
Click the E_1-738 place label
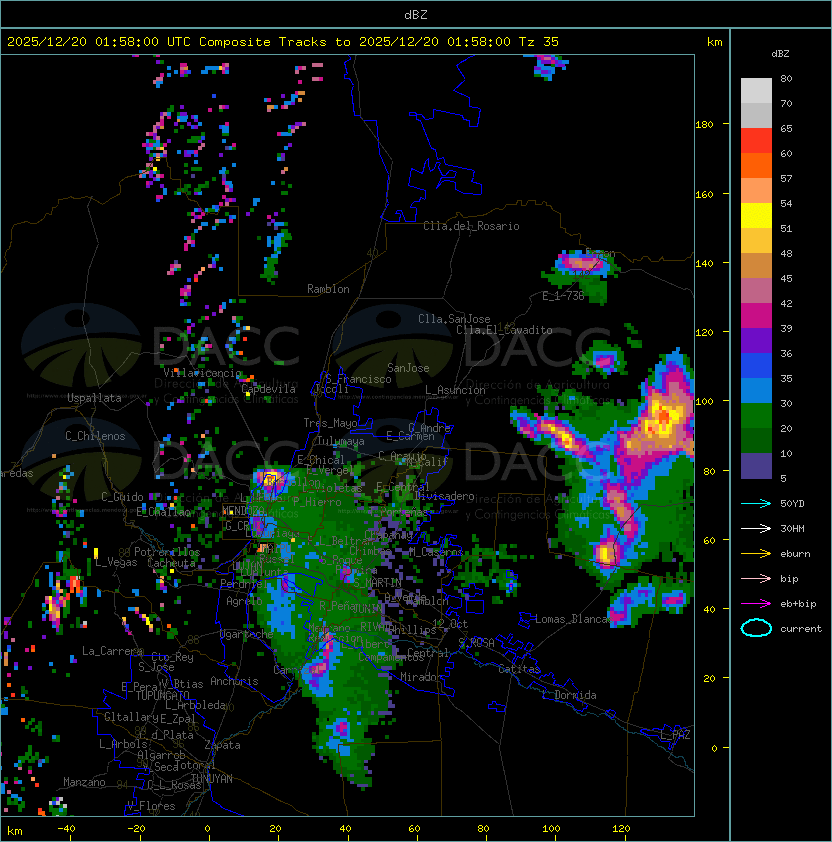563,296
